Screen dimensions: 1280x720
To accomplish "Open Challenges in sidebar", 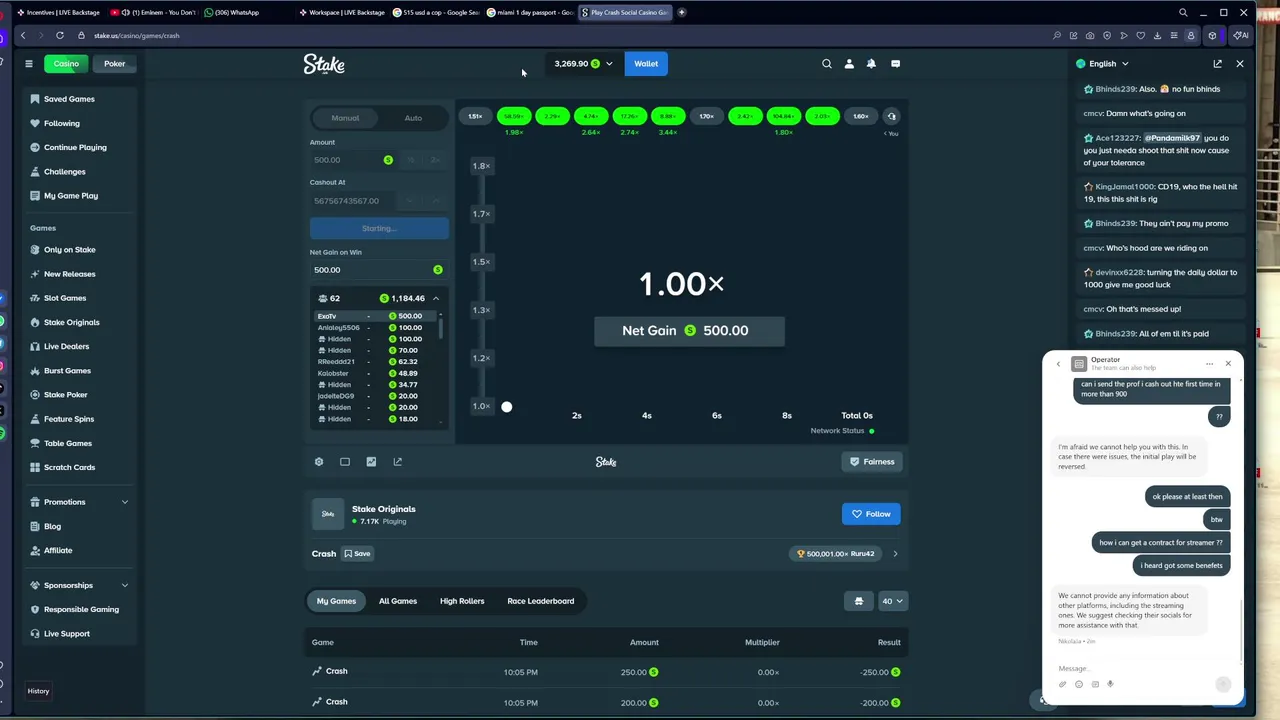I will (64, 172).
